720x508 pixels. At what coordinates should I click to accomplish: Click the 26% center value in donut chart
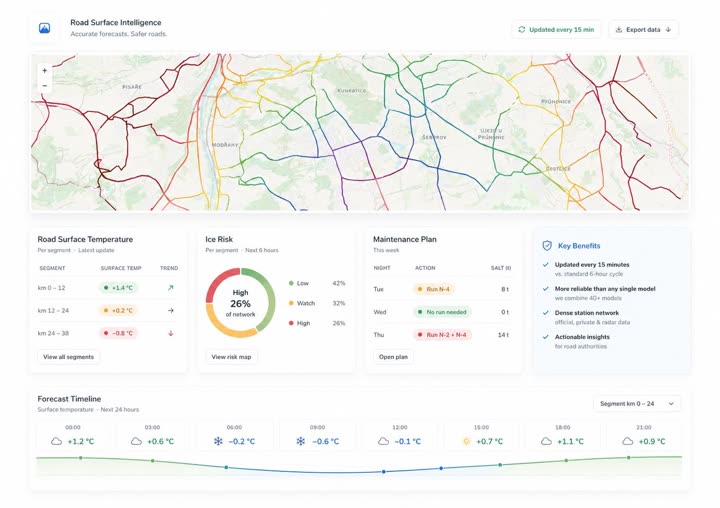240,304
